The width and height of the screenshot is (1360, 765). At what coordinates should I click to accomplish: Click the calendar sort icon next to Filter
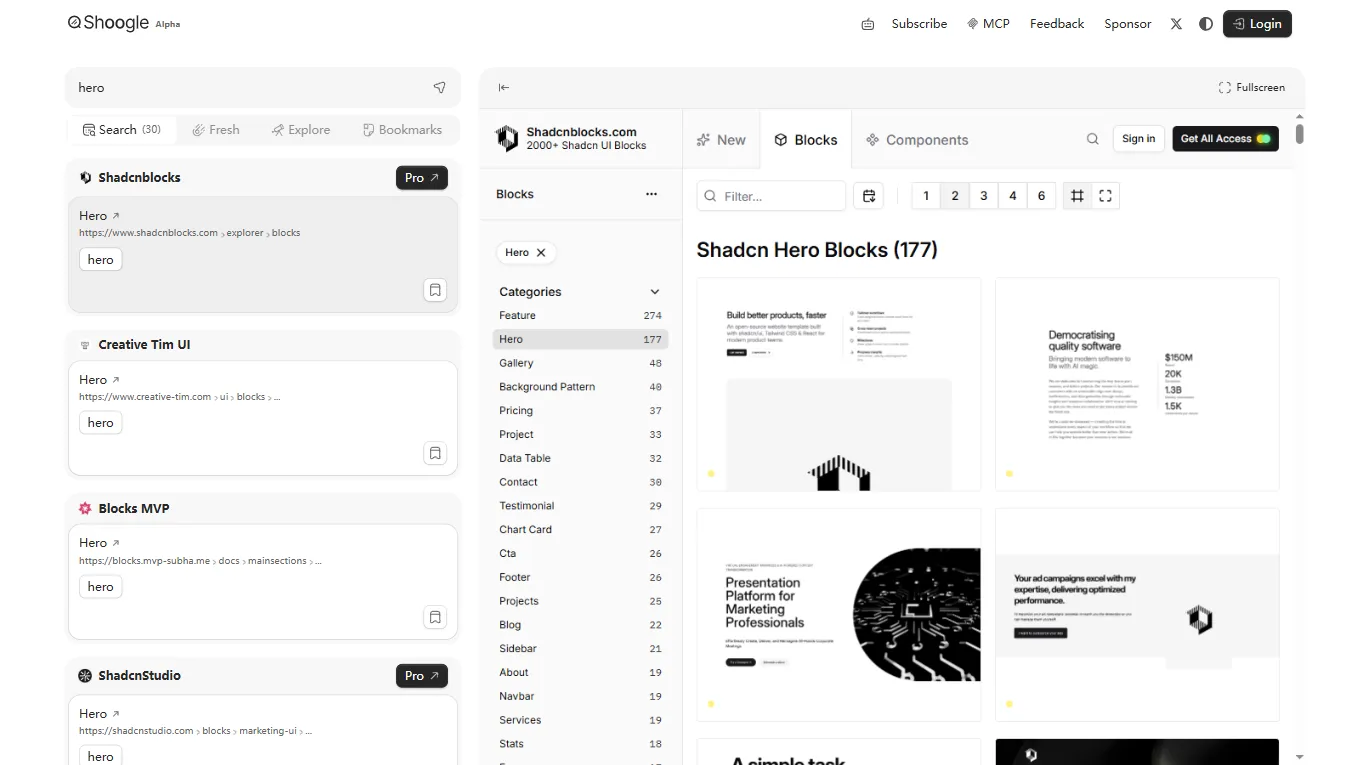(869, 196)
